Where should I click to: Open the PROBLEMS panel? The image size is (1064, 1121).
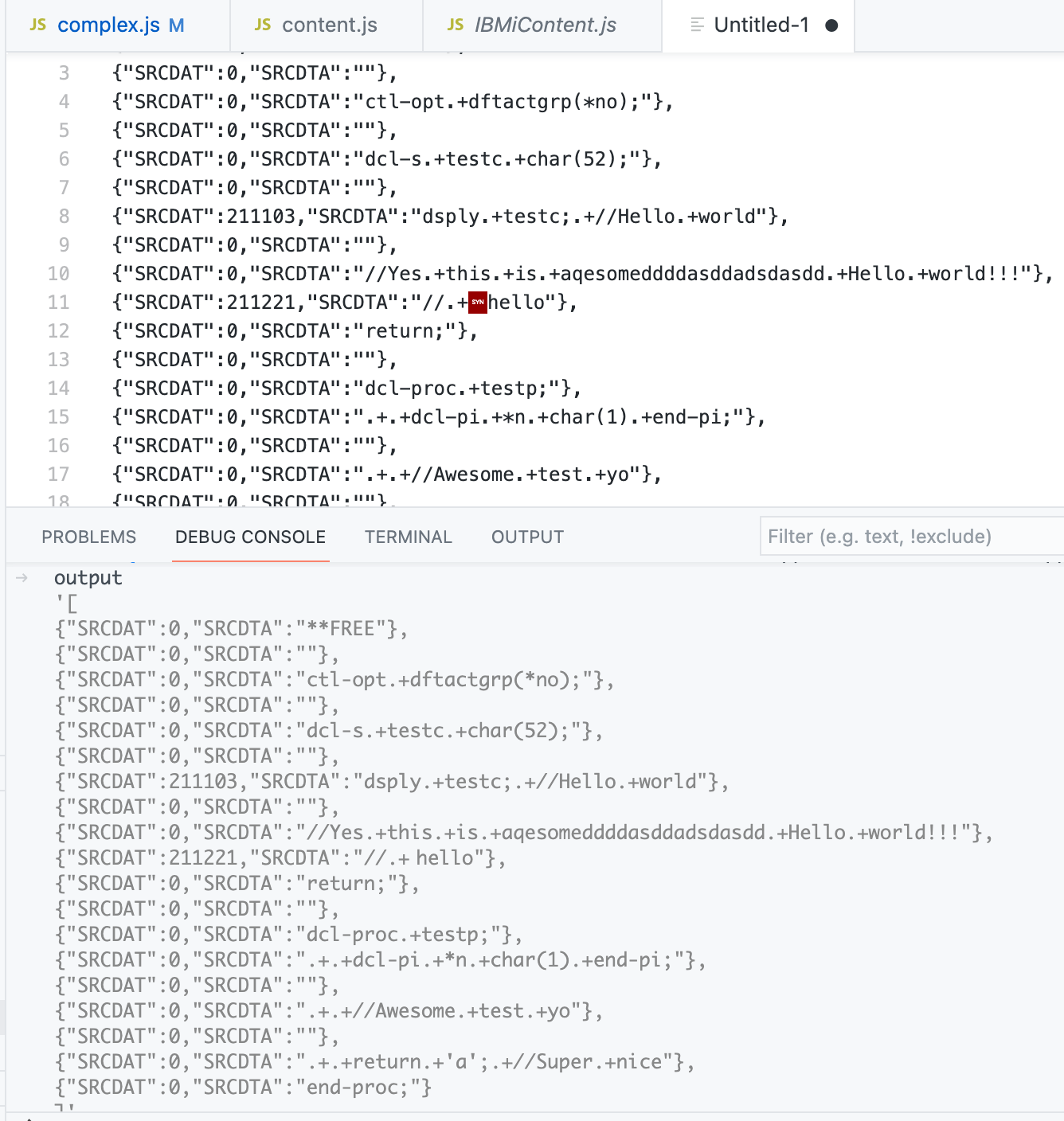88,537
